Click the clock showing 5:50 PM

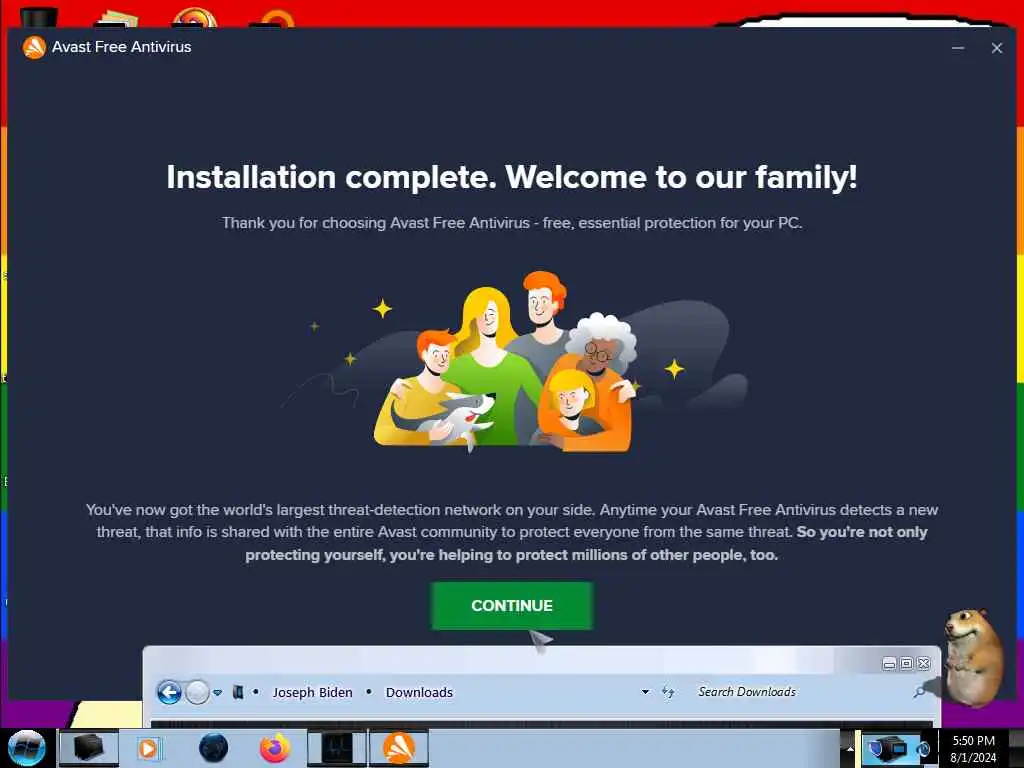pyautogui.click(x=973, y=748)
